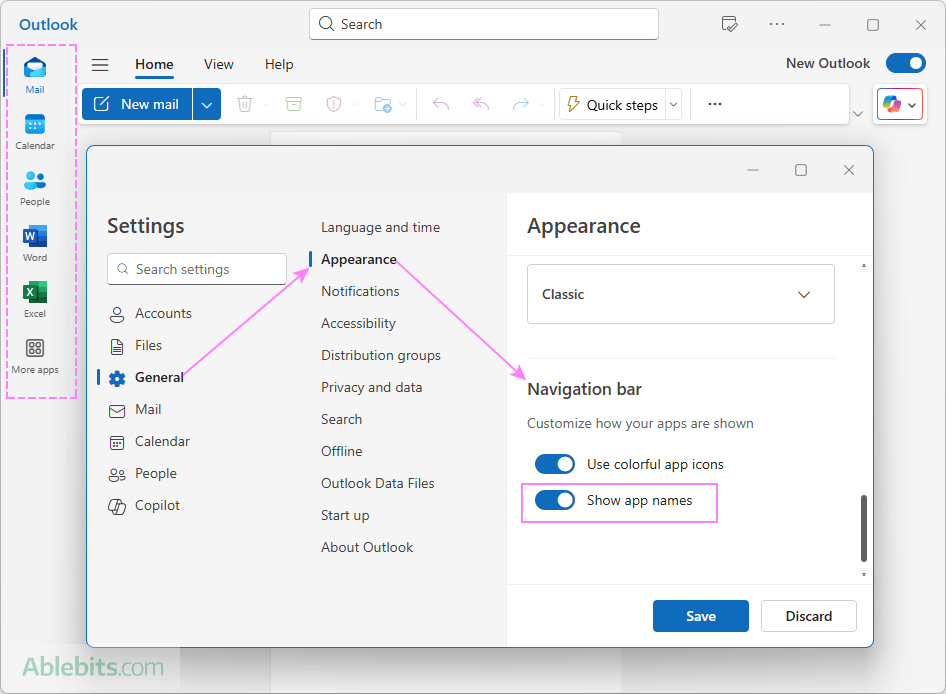Image resolution: width=946 pixels, height=694 pixels.
Task: Open More apps in the sidebar
Action: click(35, 356)
